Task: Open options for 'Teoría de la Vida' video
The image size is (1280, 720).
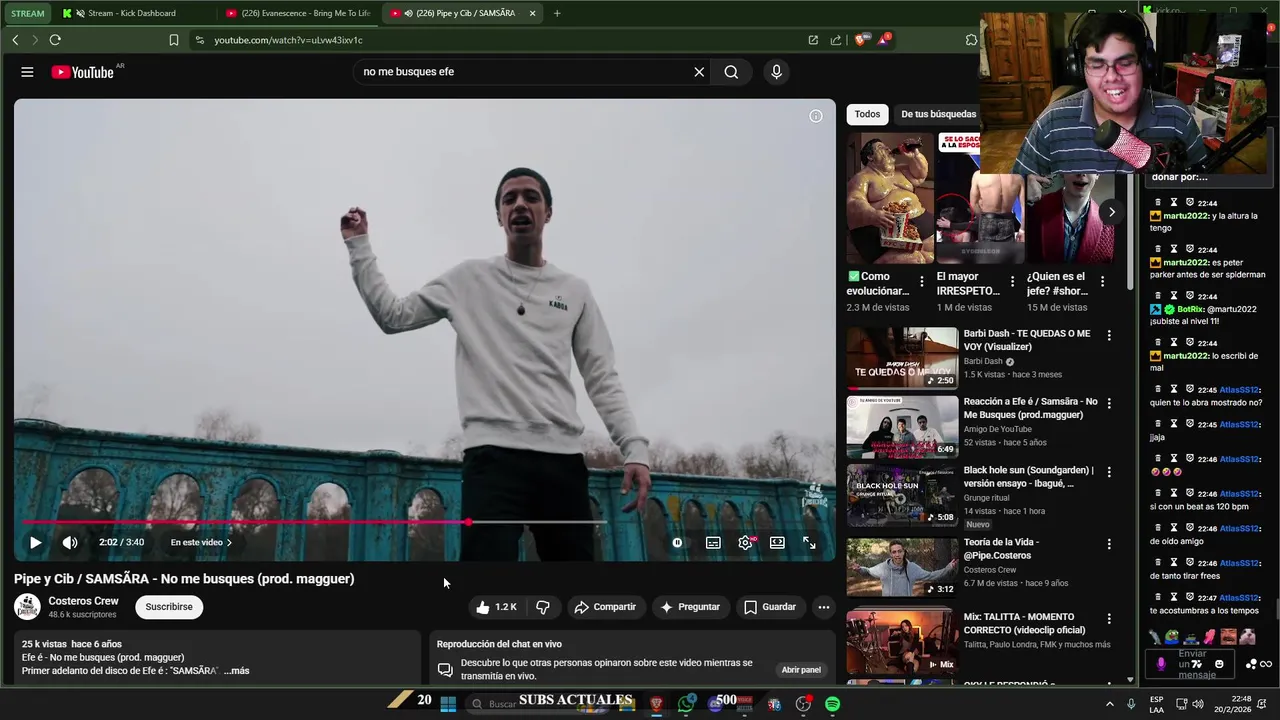Action: tap(1108, 544)
